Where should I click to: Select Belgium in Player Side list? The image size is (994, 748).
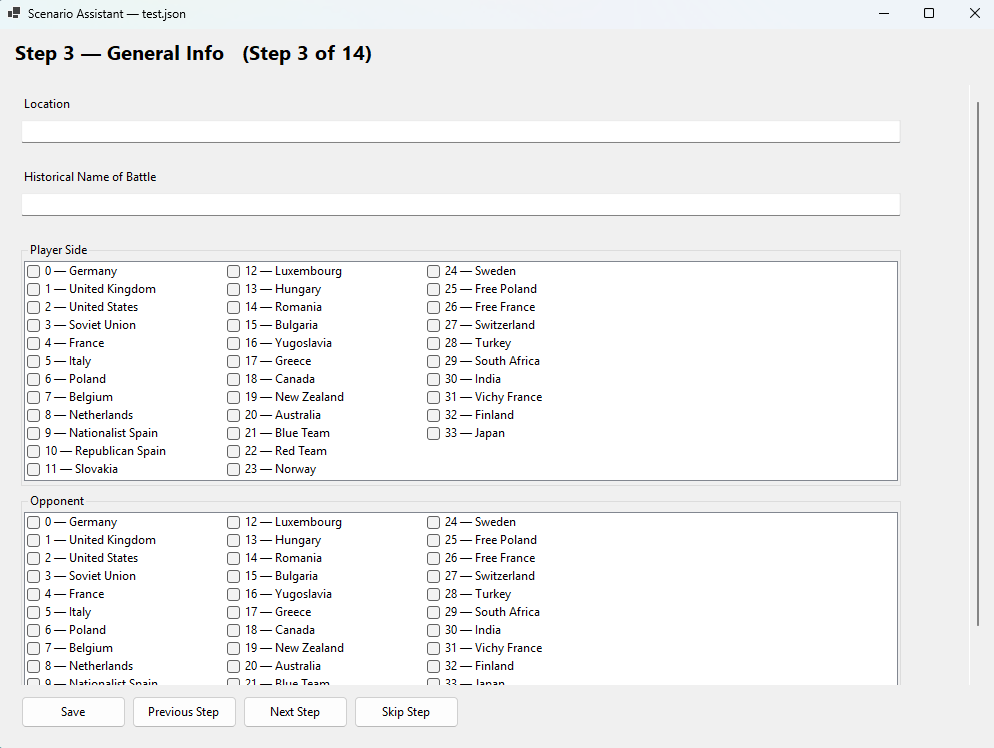(x=34, y=397)
